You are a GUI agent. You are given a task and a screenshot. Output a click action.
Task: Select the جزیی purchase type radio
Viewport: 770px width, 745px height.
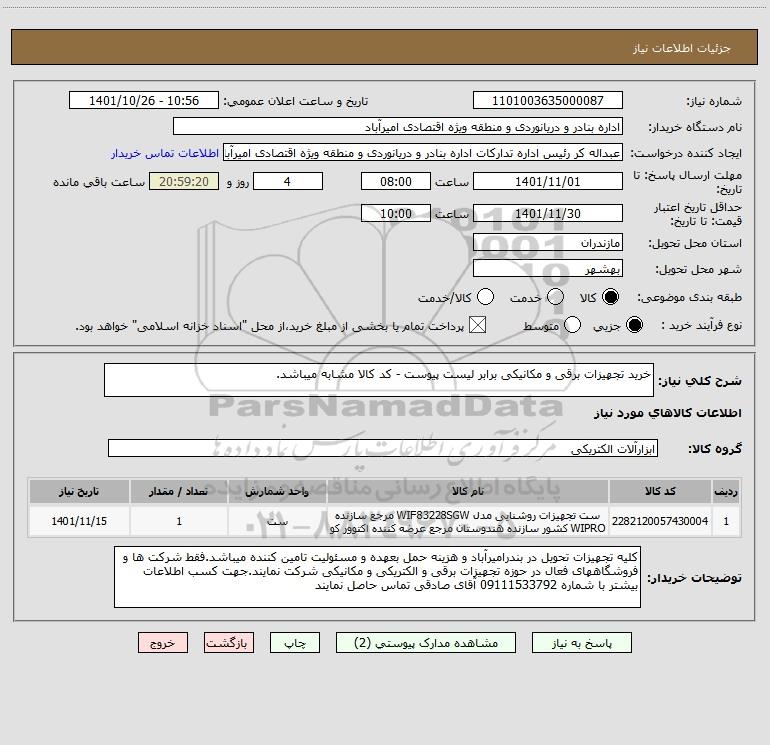point(634,325)
